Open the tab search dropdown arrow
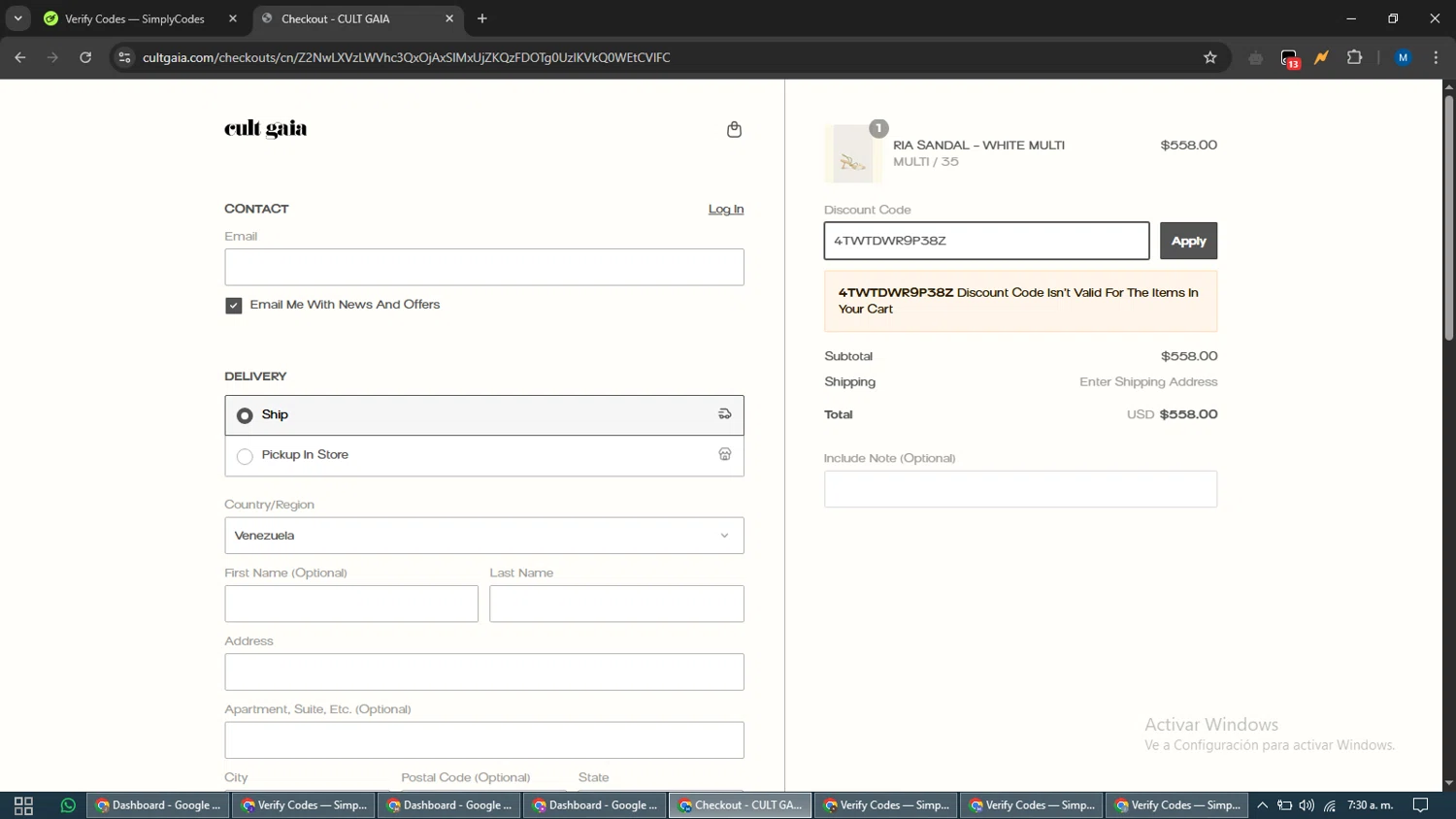Screen dimensions: 1456x819 click(17, 18)
